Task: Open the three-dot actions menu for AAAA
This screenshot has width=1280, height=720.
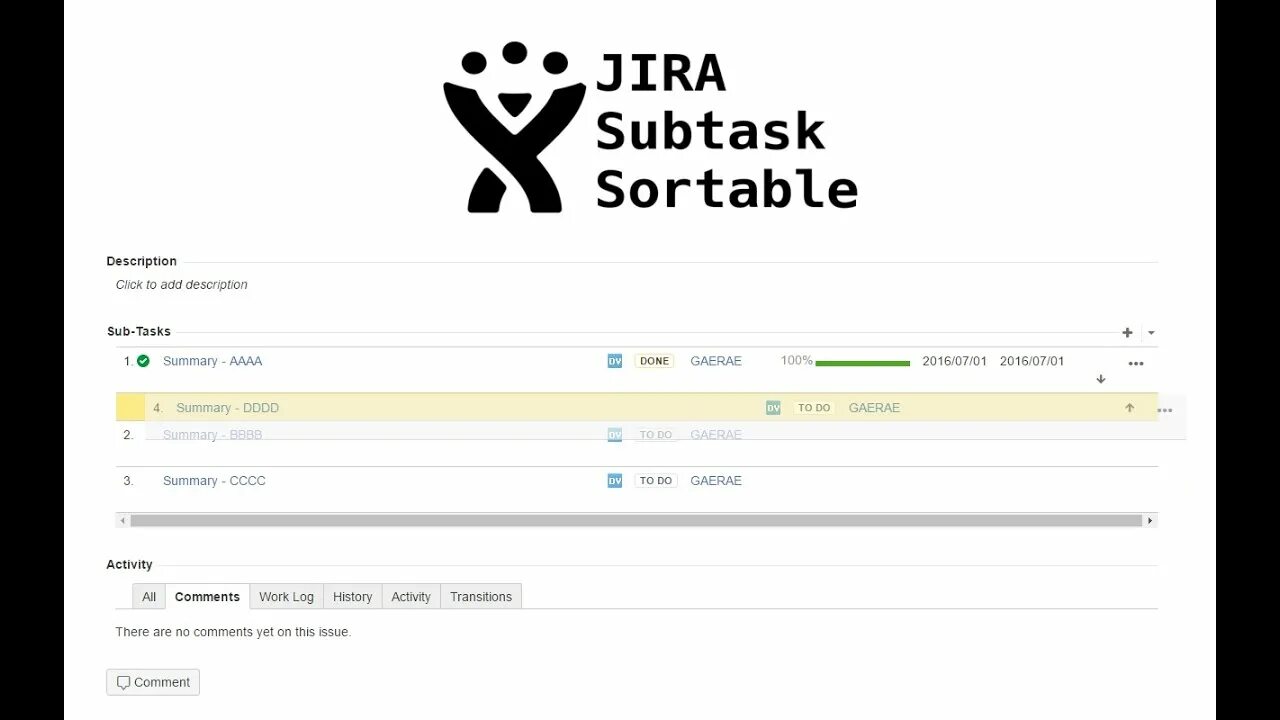Action: [1136, 364]
